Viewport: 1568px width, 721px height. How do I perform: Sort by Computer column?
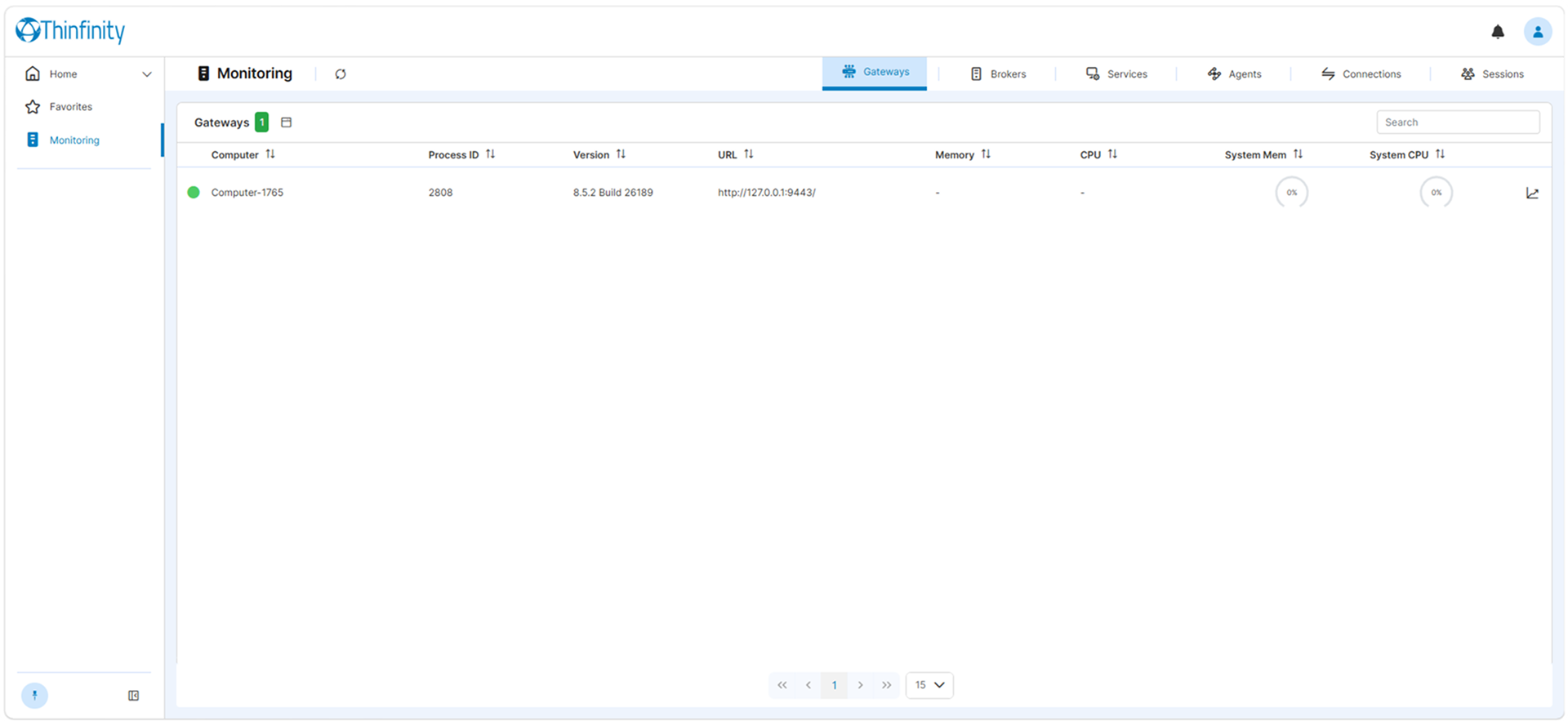[270, 154]
